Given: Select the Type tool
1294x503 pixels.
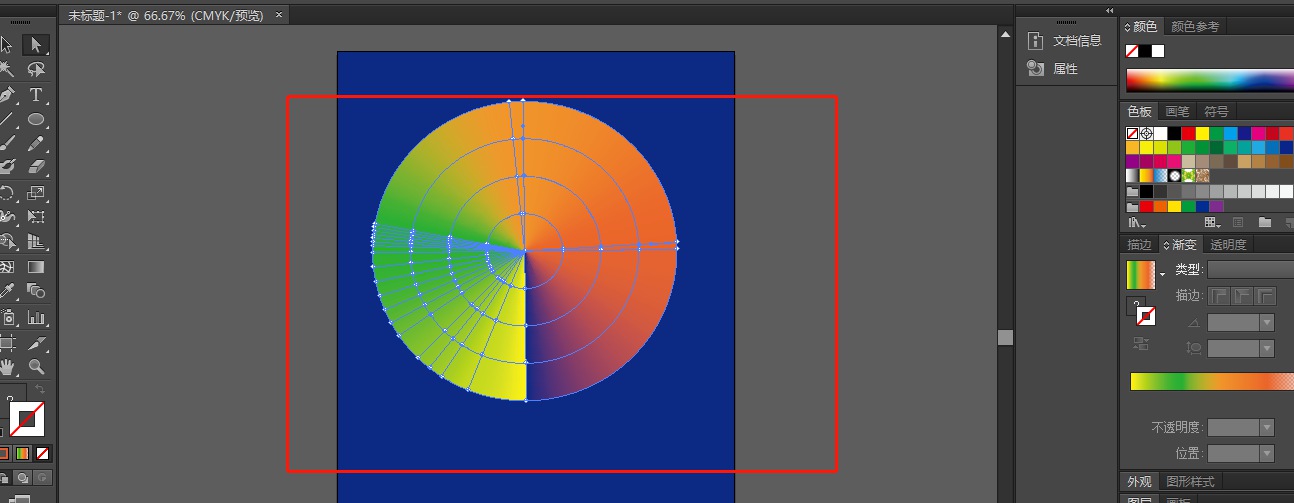Looking at the screenshot, I should [36, 95].
